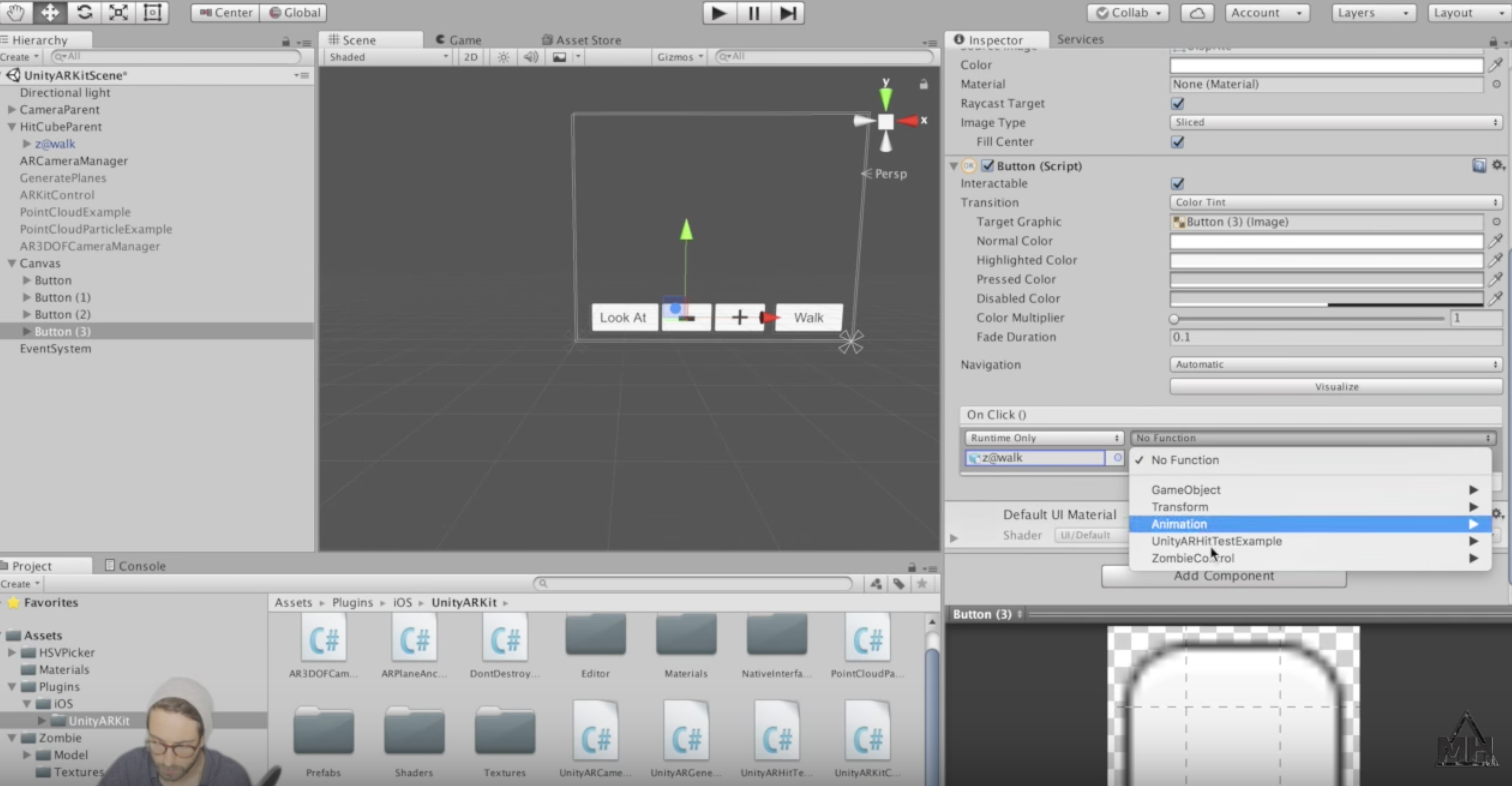The width and height of the screenshot is (1512, 786).
Task: Toggle the Fill Center checkbox
Action: pyautogui.click(x=1177, y=142)
